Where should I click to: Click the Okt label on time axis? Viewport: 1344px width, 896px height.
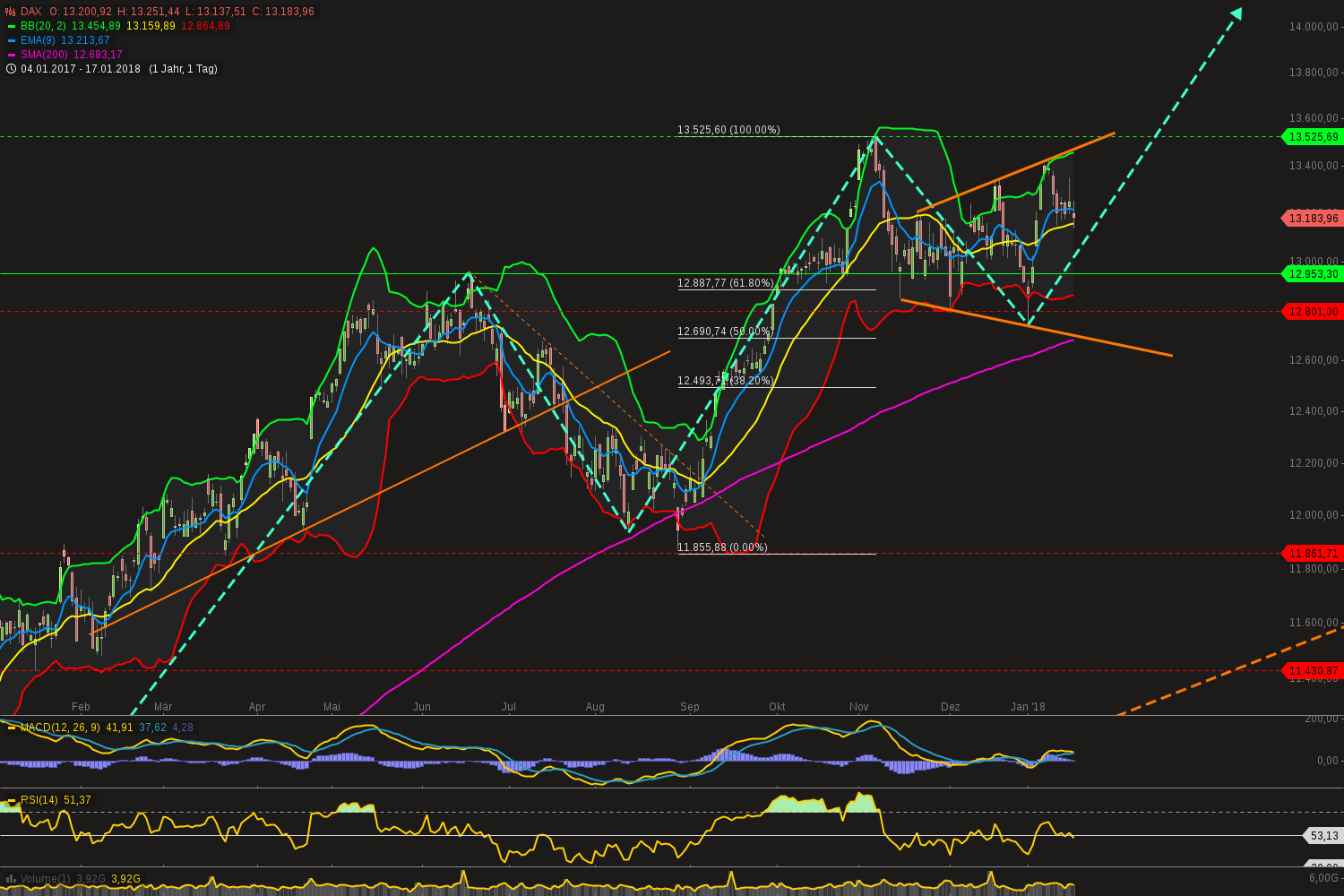click(777, 707)
